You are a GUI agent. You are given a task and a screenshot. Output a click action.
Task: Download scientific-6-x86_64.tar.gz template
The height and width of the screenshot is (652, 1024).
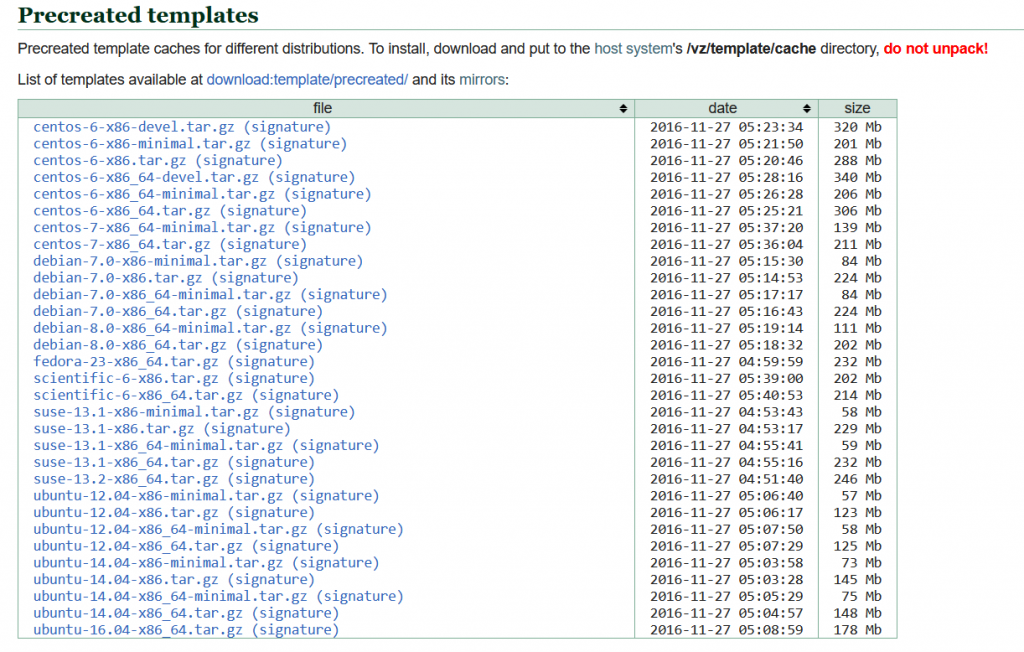pos(138,395)
